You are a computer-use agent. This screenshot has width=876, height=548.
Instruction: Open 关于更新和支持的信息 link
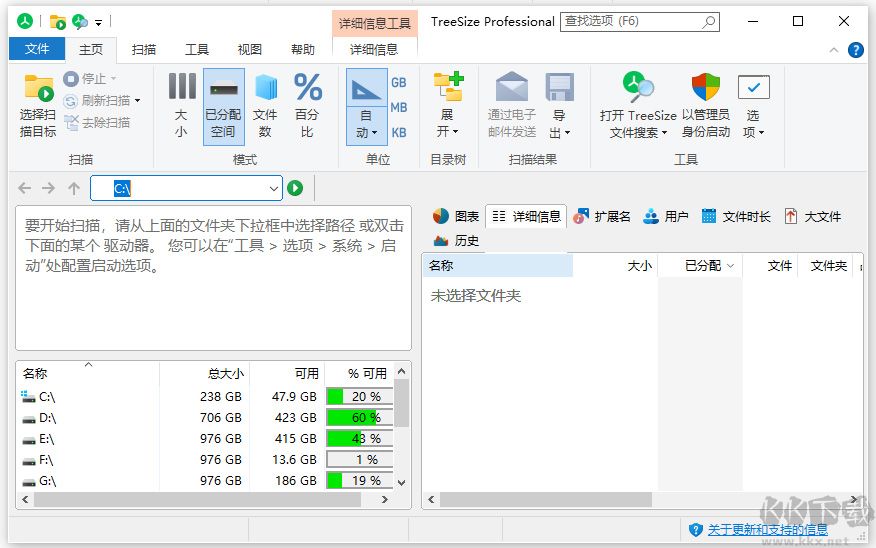pyautogui.click(x=767, y=530)
